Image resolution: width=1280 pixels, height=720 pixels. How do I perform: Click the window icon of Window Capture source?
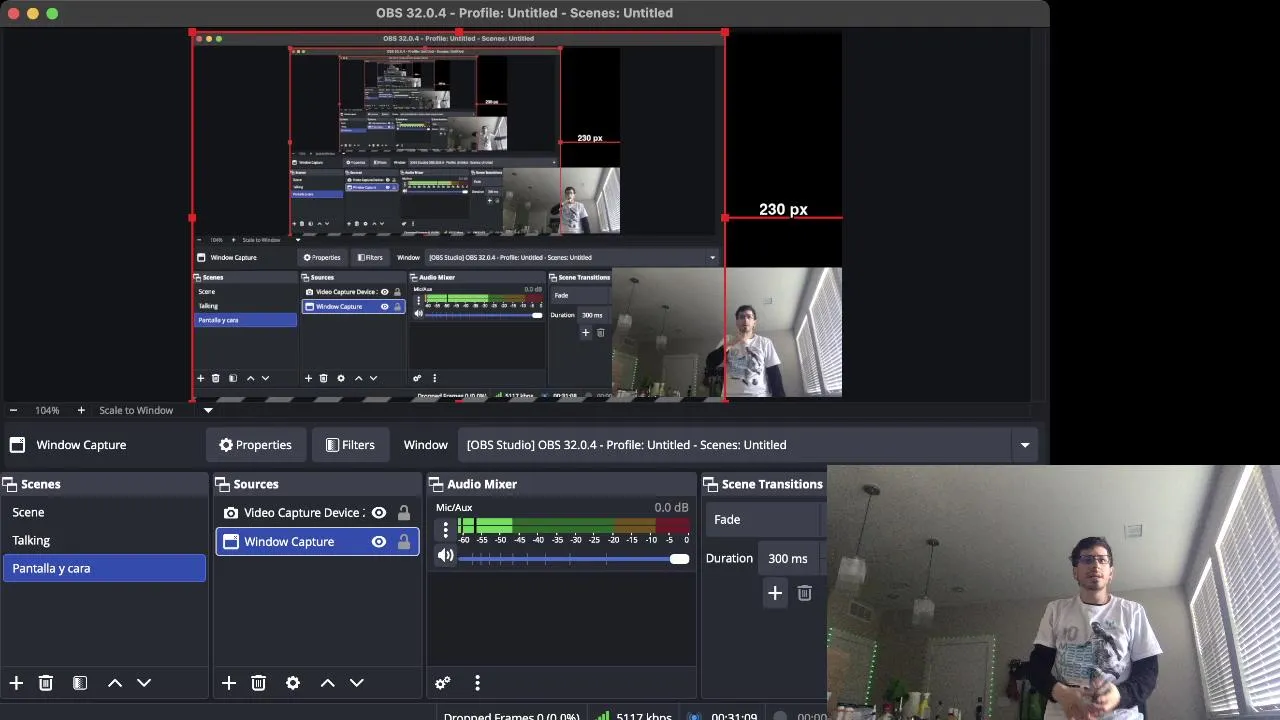(231, 541)
